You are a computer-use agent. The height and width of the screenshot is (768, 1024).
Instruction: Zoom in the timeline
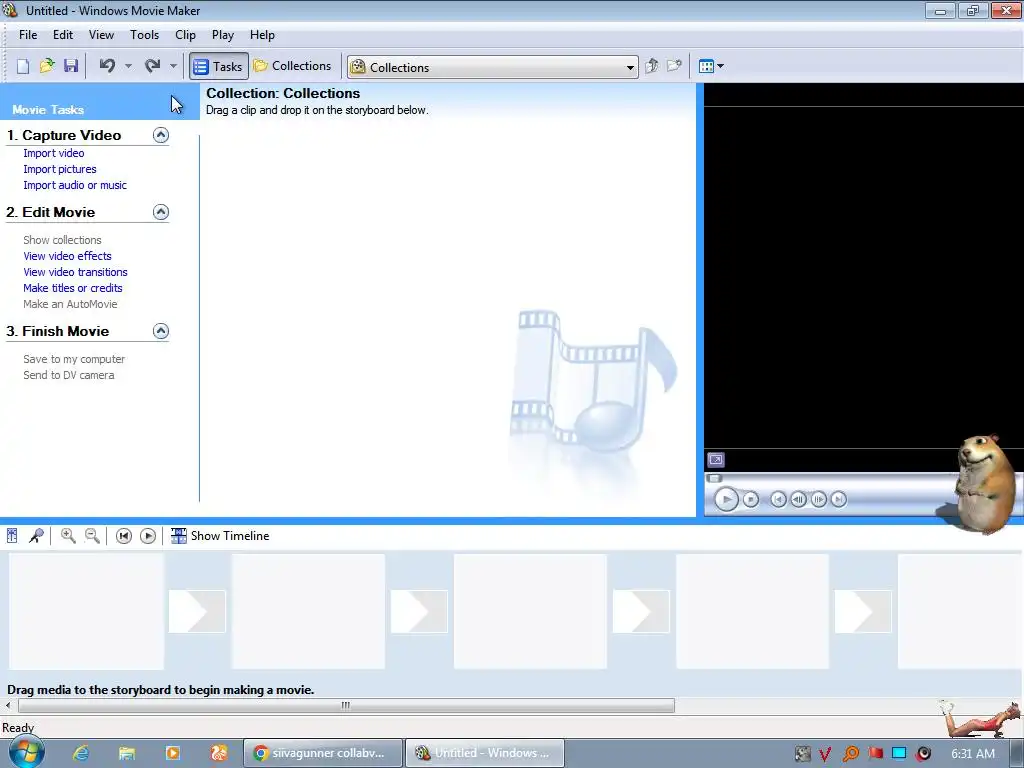68,536
